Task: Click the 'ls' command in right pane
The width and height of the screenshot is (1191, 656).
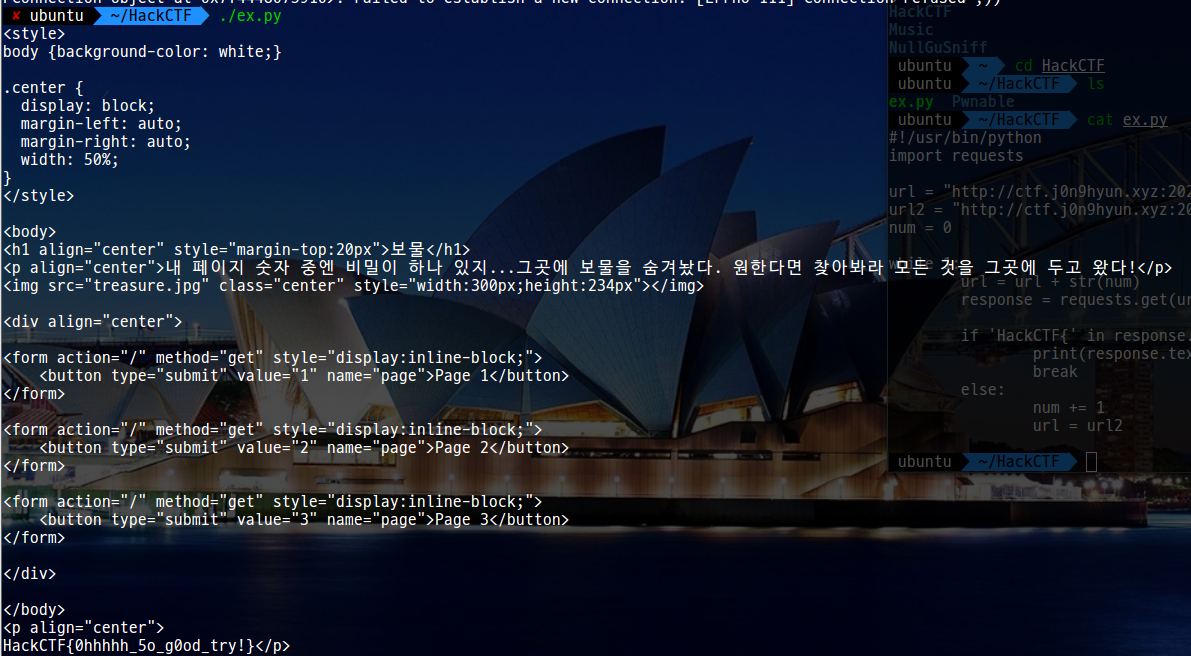Action: [x=1096, y=84]
